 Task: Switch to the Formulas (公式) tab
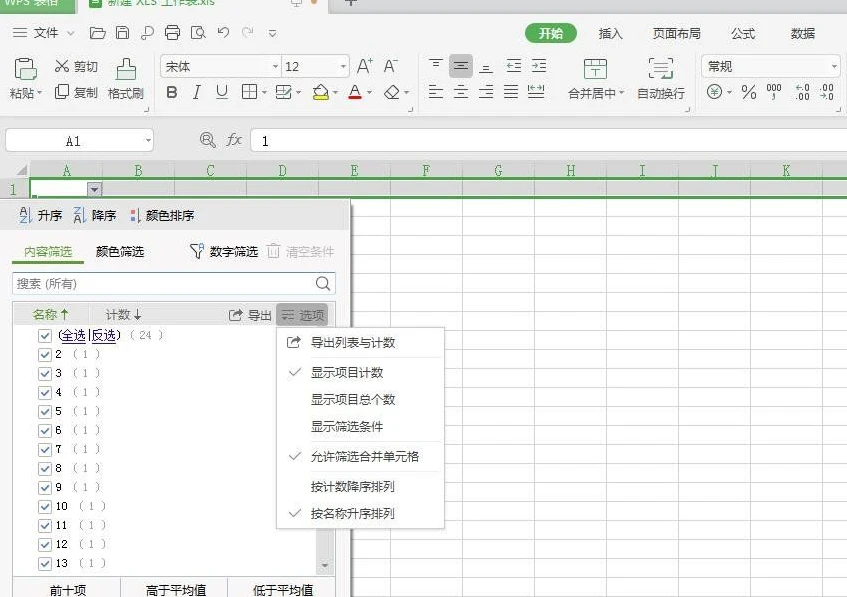[743, 33]
